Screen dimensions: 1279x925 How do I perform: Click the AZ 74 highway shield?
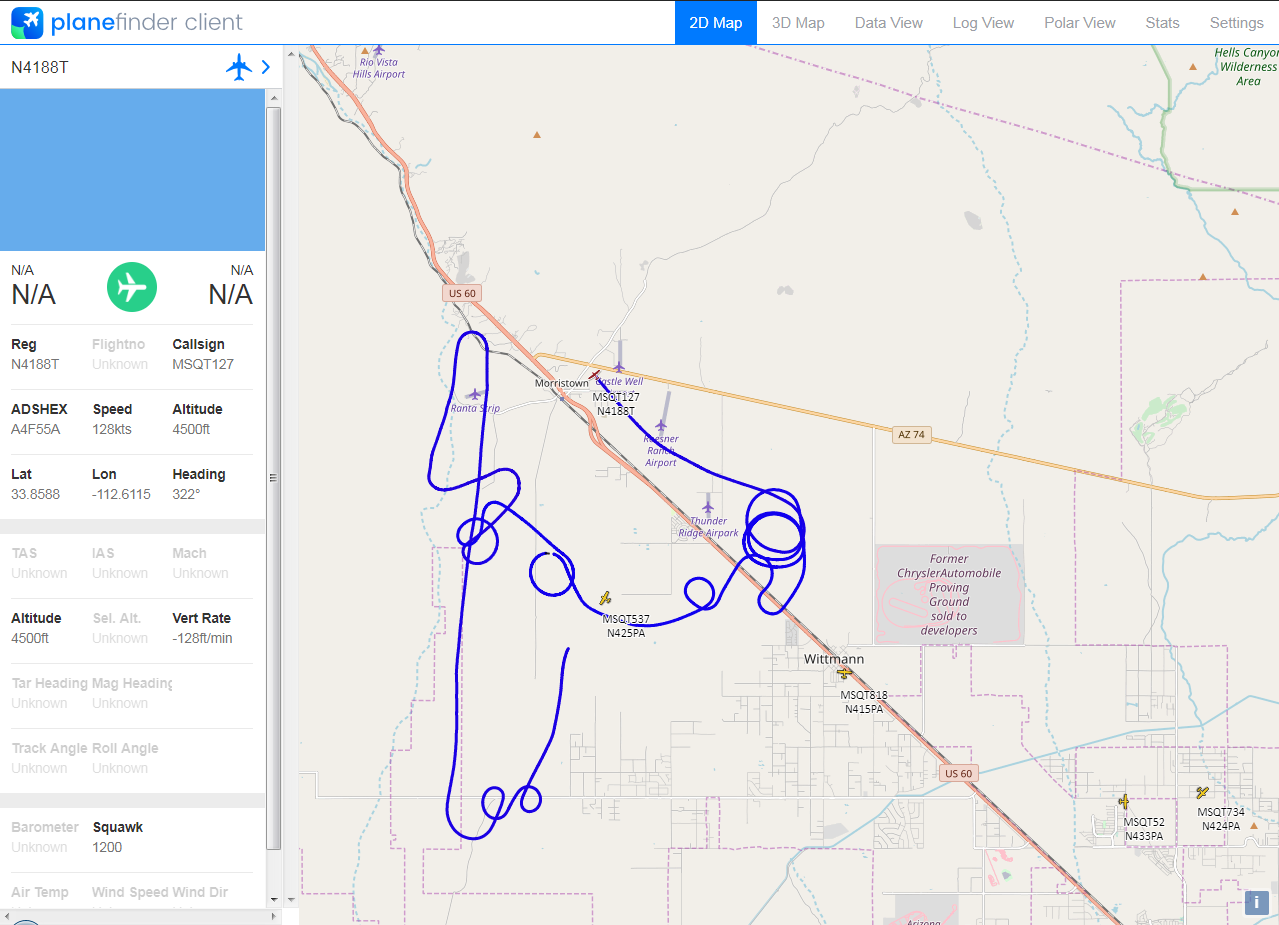click(x=911, y=433)
